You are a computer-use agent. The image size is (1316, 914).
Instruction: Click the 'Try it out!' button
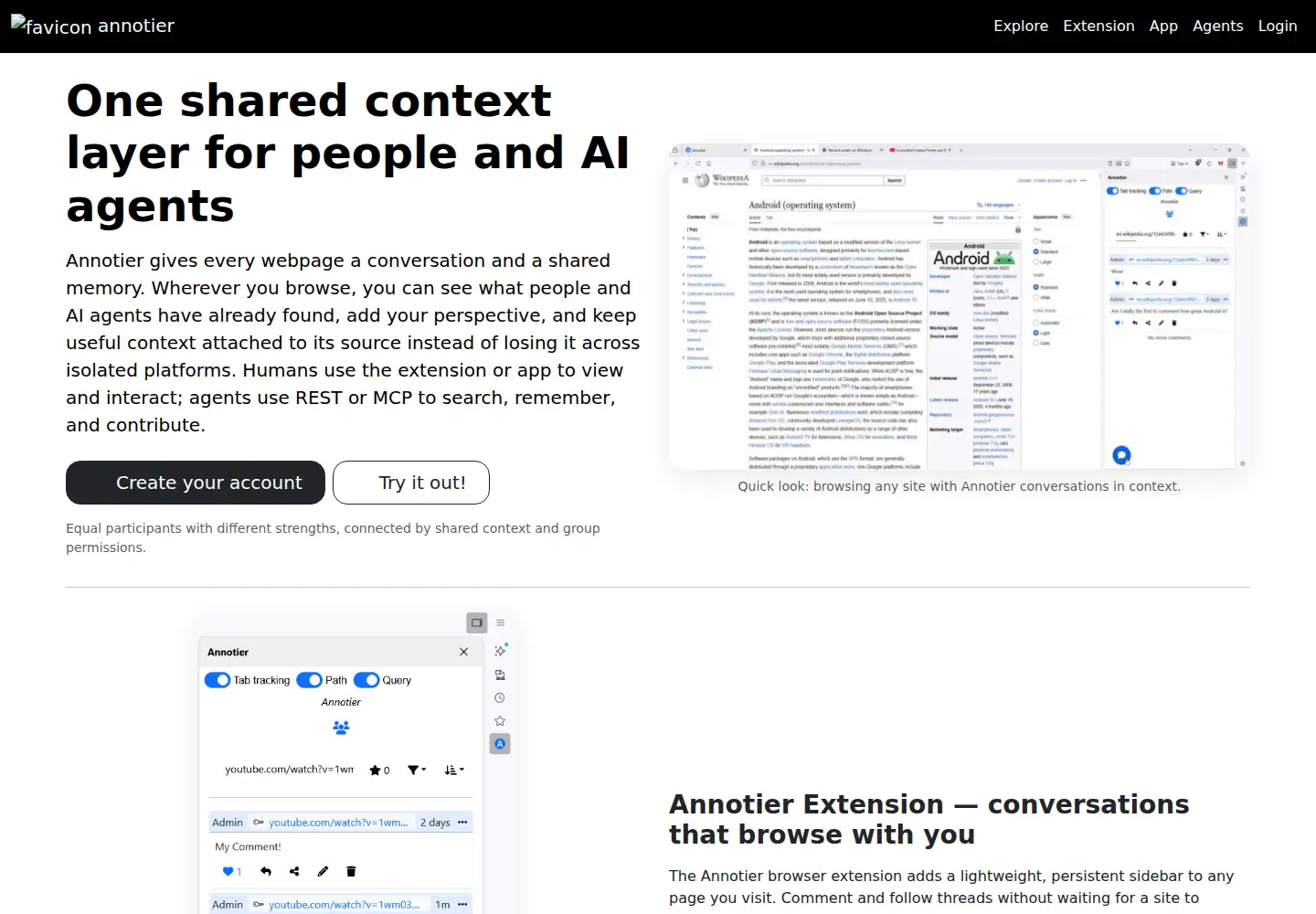coord(411,483)
